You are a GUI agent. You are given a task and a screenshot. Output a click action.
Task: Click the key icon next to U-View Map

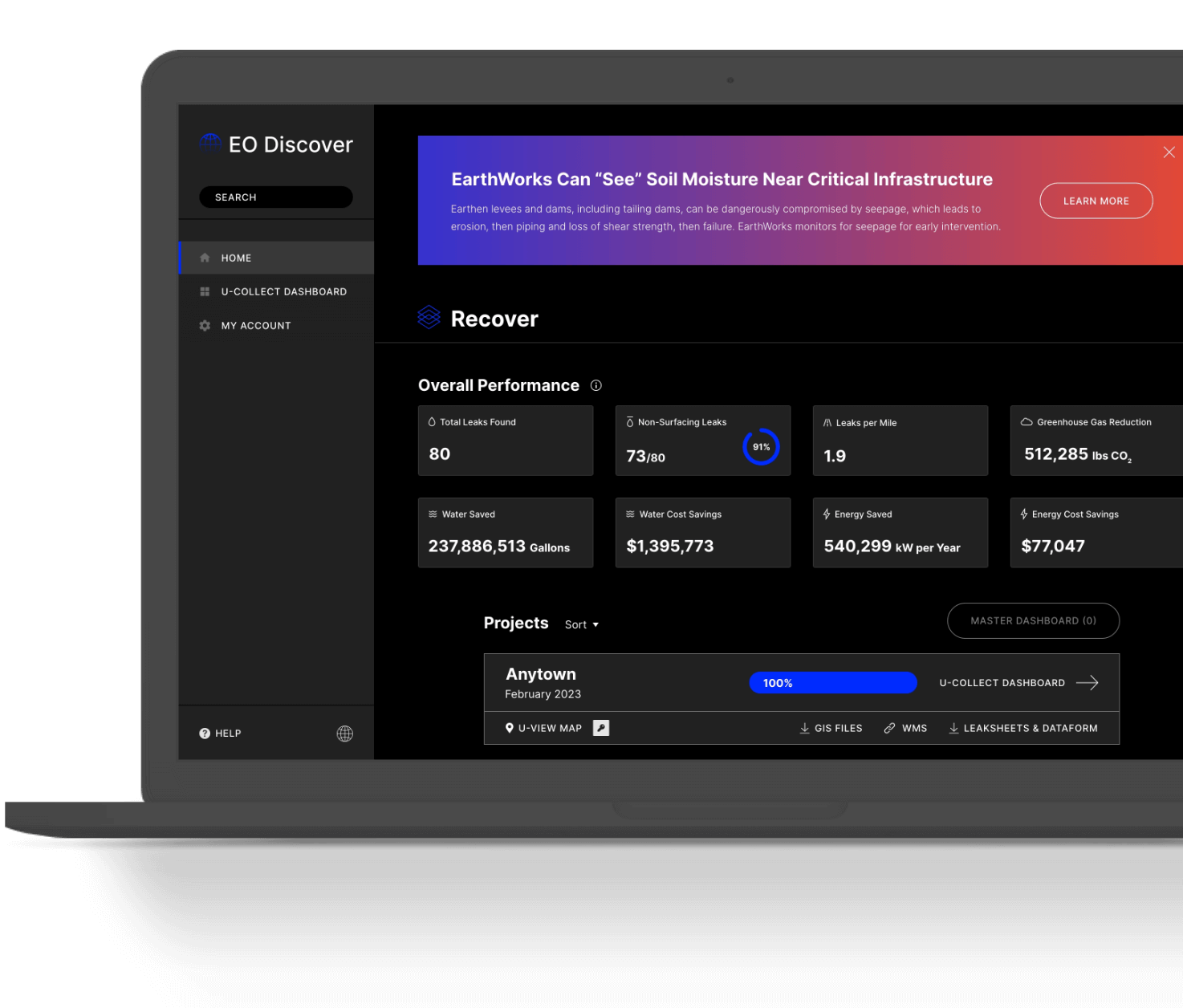point(601,728)
